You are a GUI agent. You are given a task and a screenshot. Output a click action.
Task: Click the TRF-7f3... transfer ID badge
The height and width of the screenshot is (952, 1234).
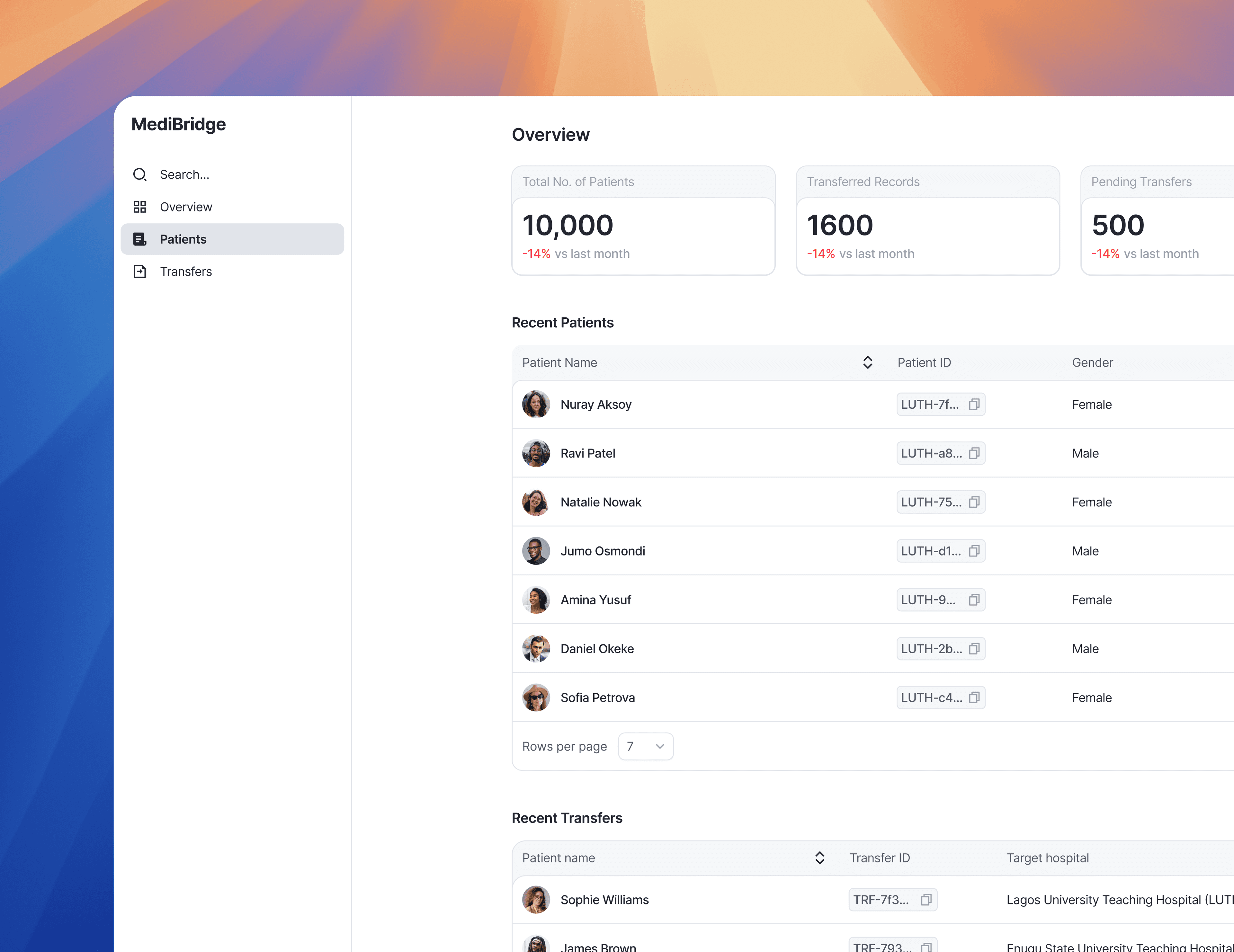[893, 899]
